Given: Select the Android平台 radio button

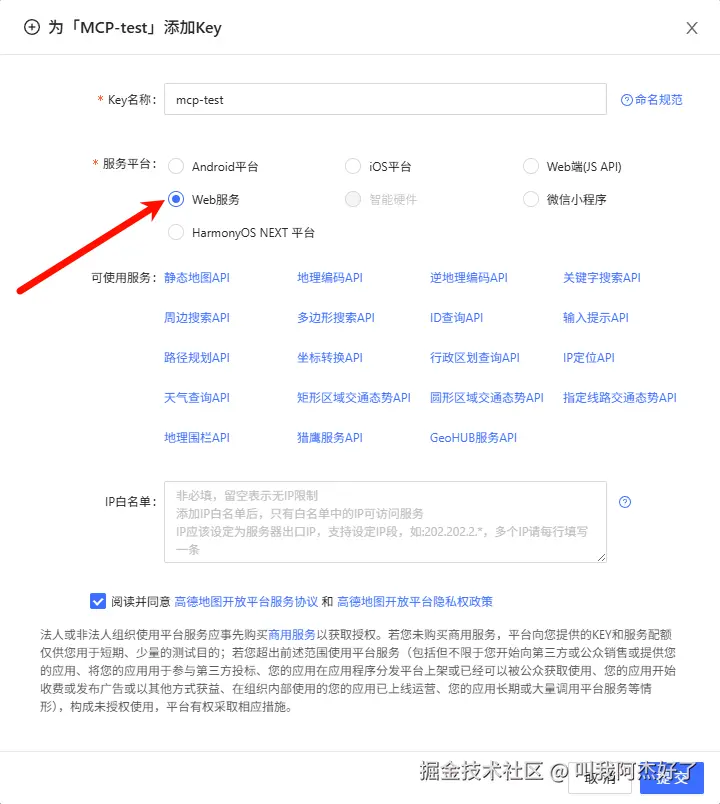Looking at the screenshot, I should (176, 166).
